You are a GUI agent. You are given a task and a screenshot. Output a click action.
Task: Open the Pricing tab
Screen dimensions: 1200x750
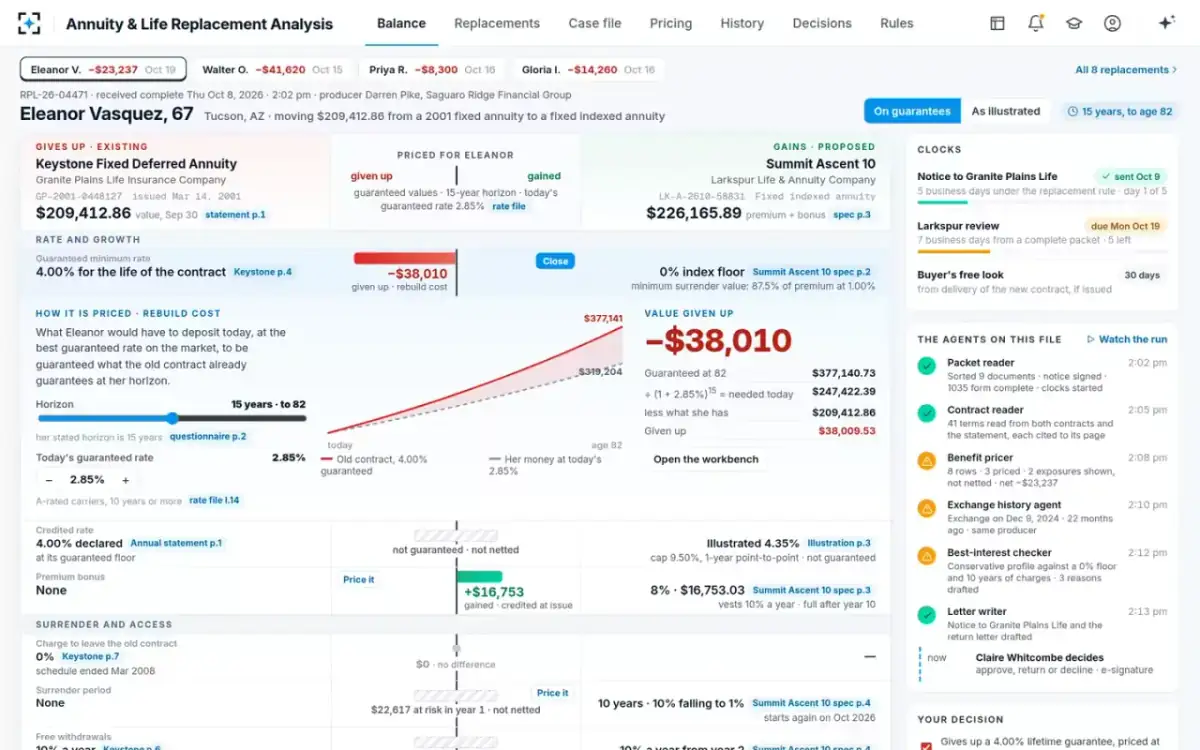(x=670, y=23)
